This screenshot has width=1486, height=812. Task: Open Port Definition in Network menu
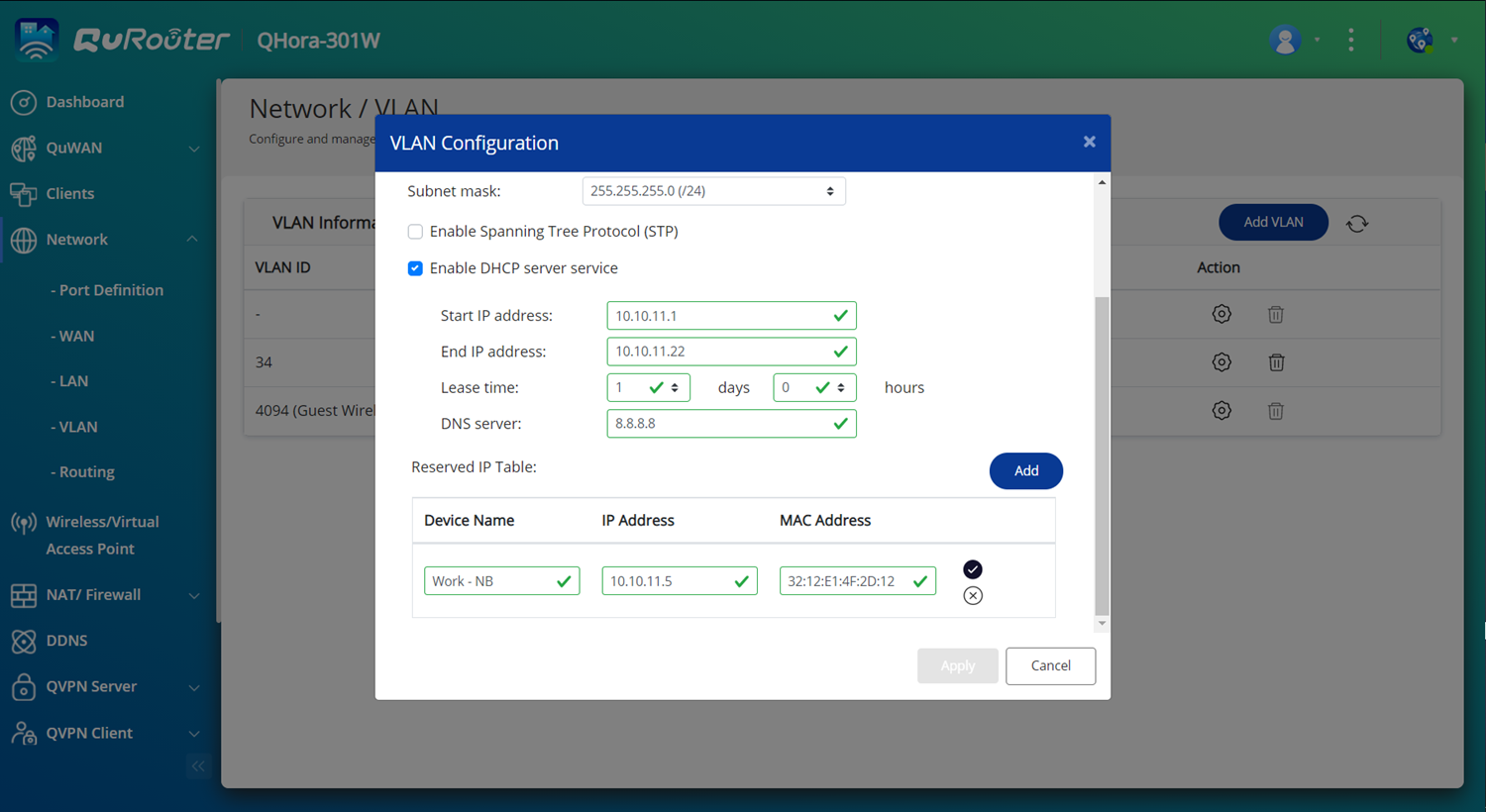tap(111, 290)
